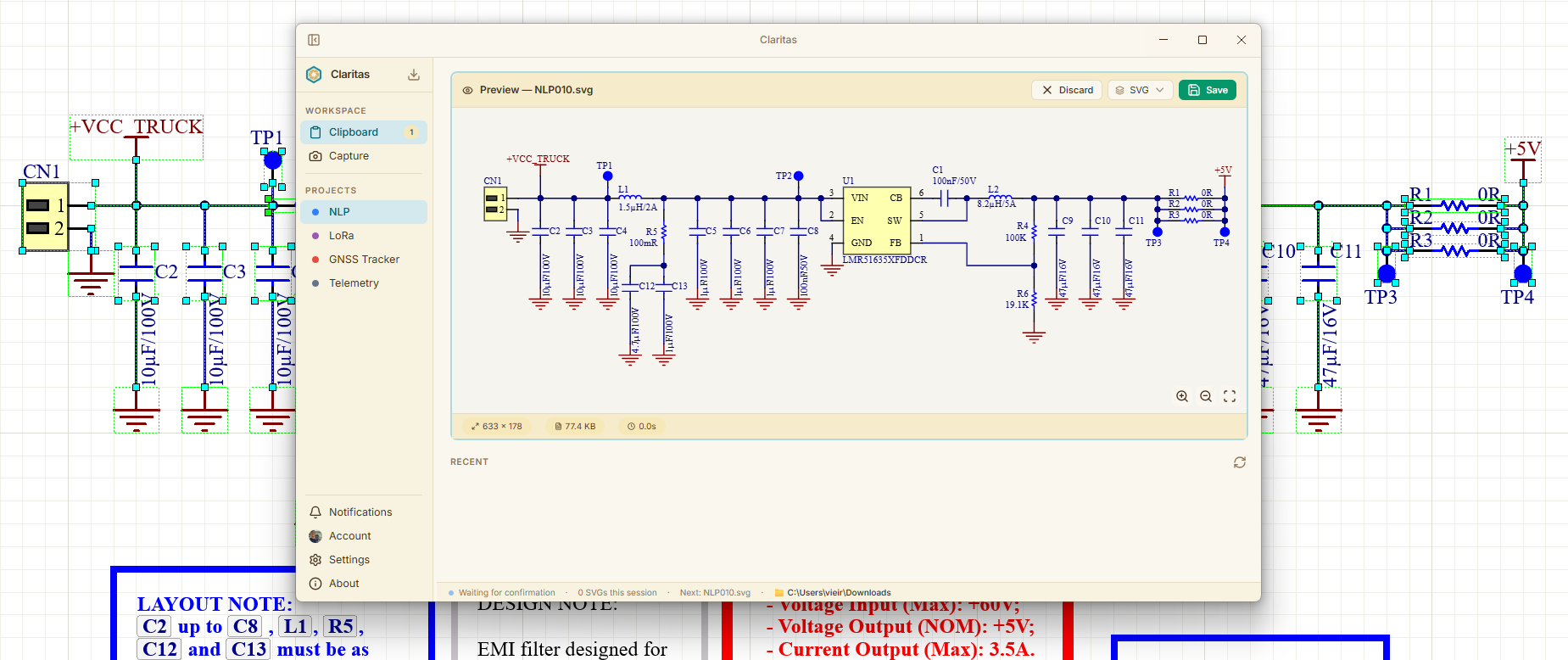Click the download icon beside Claritas

(x=414, y=75)
